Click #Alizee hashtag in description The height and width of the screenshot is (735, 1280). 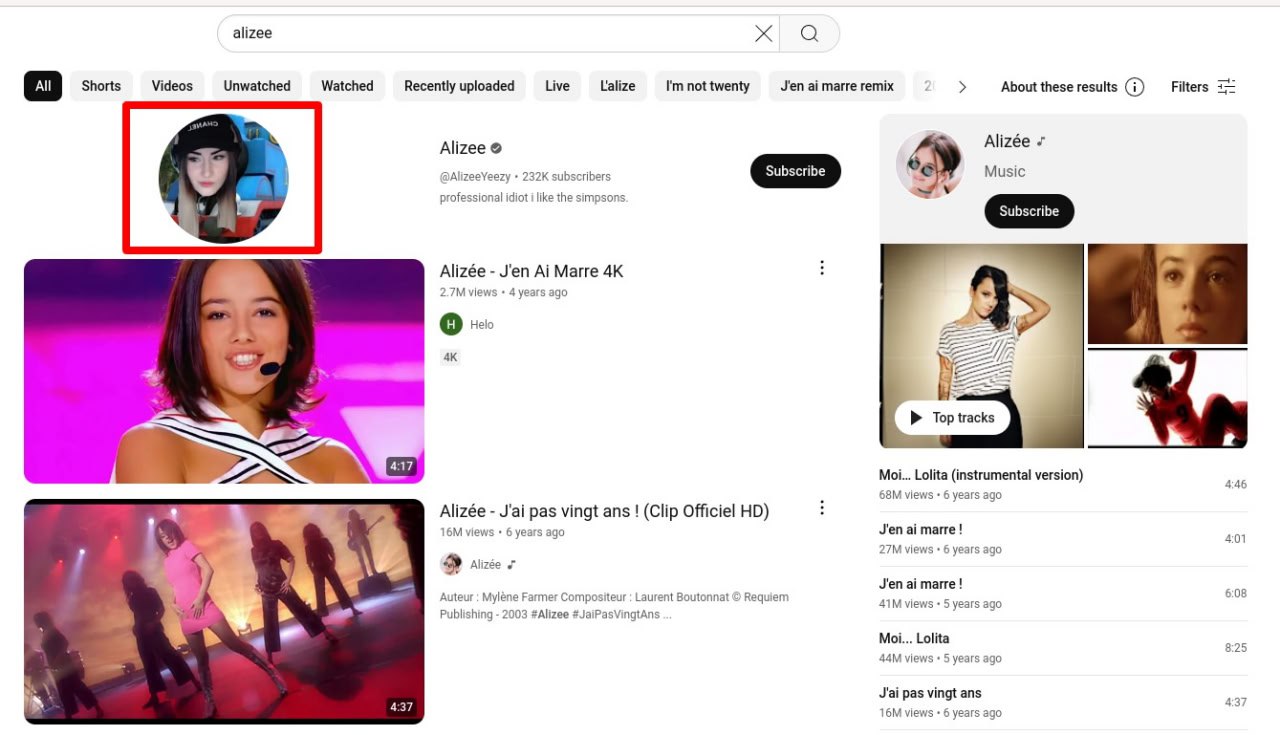pos(548,614)
